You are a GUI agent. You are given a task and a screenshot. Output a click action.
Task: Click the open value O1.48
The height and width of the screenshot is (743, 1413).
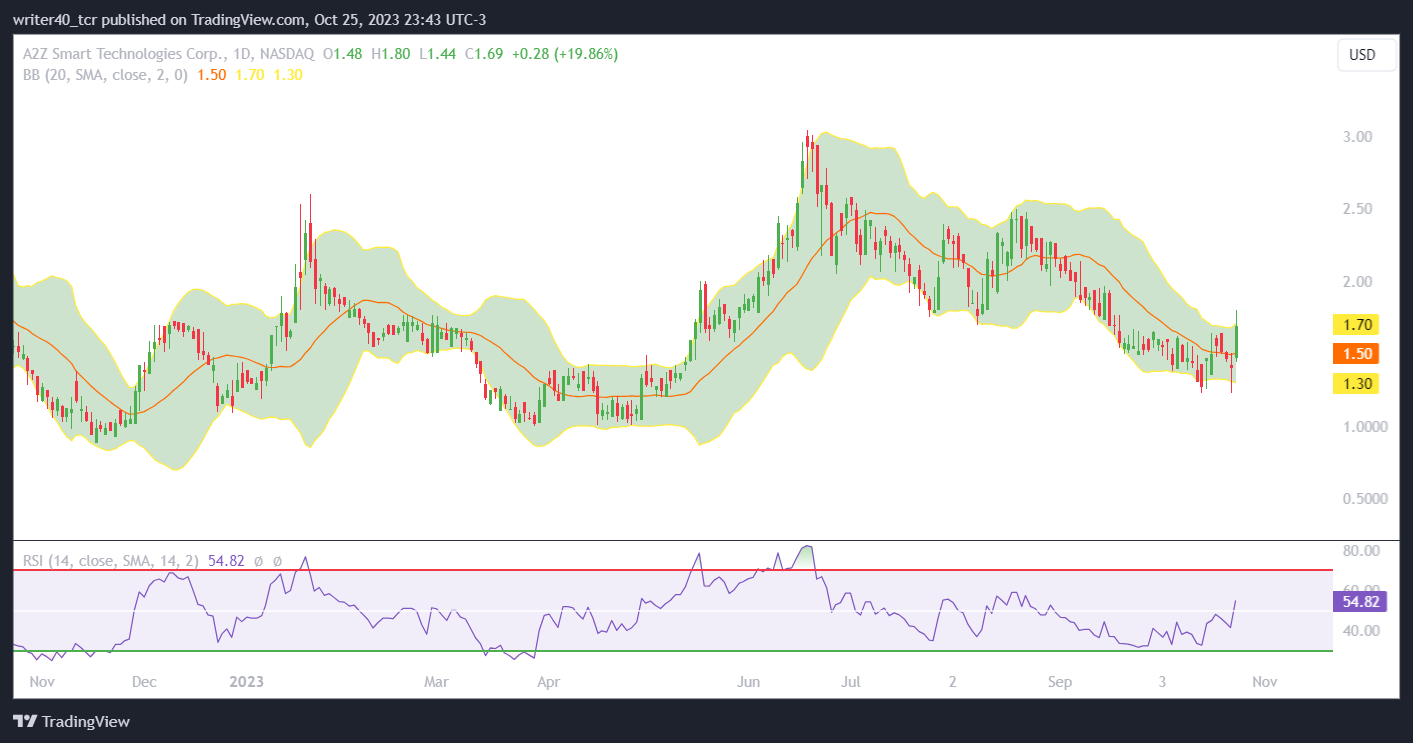(343, 54)
